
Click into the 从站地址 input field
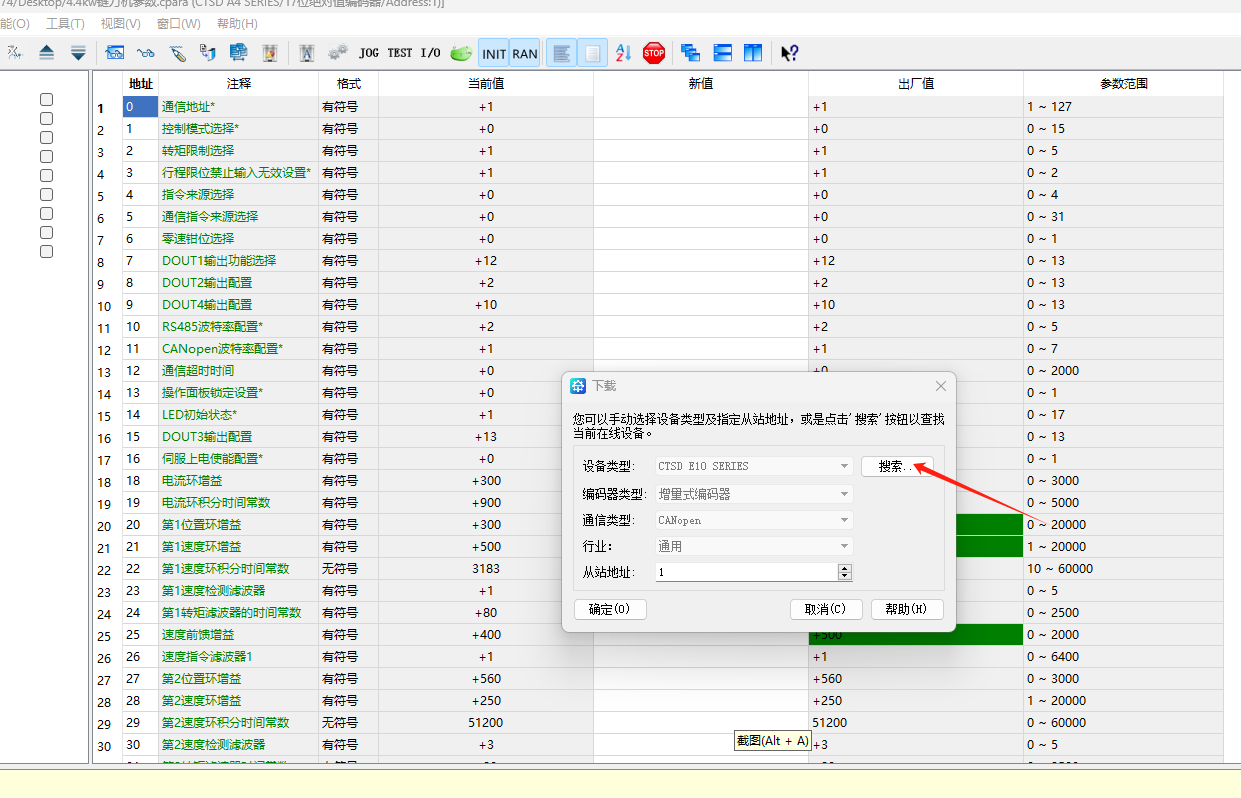tap(746, 572)
